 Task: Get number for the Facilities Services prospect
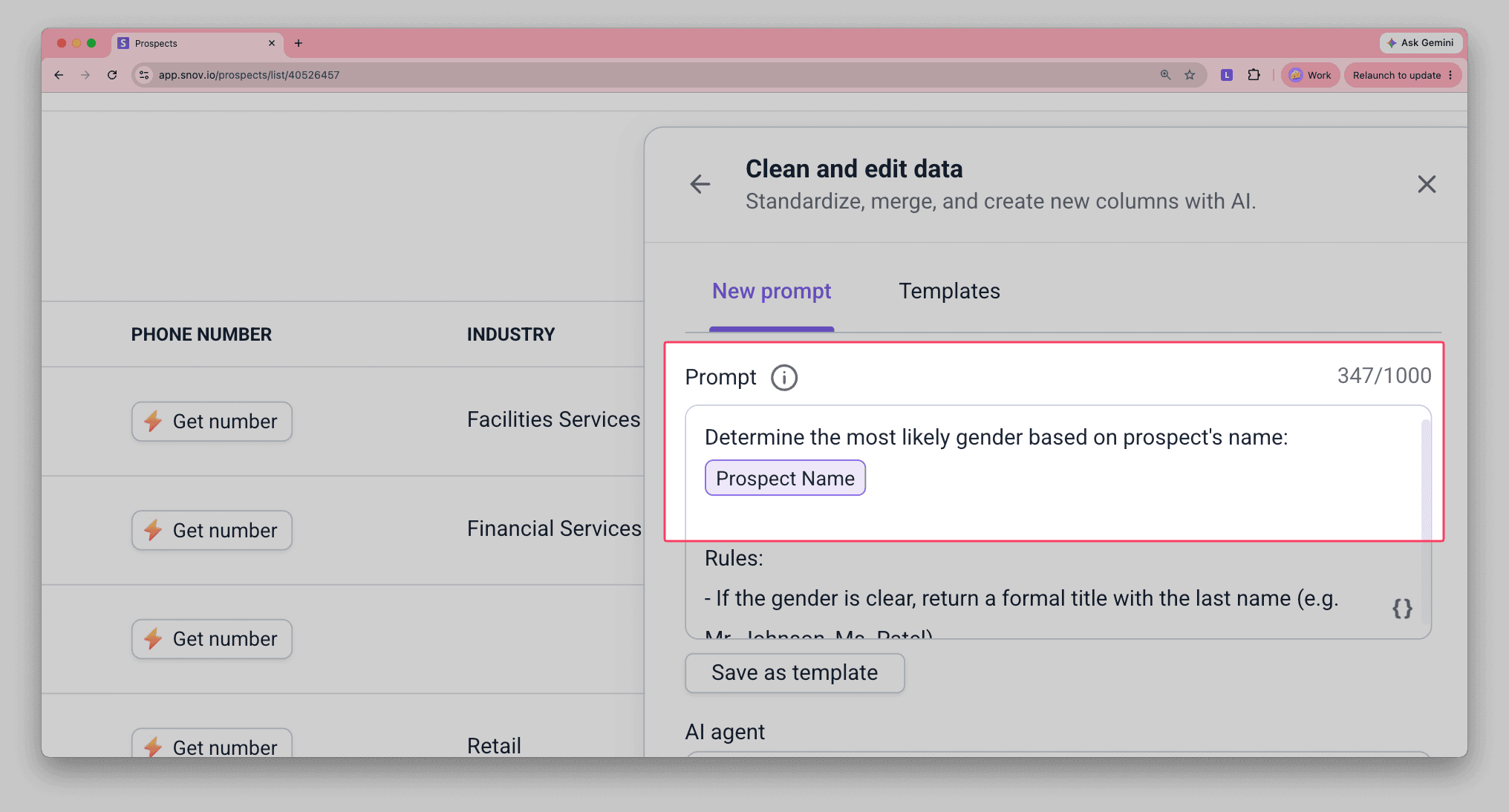(212, 422)
